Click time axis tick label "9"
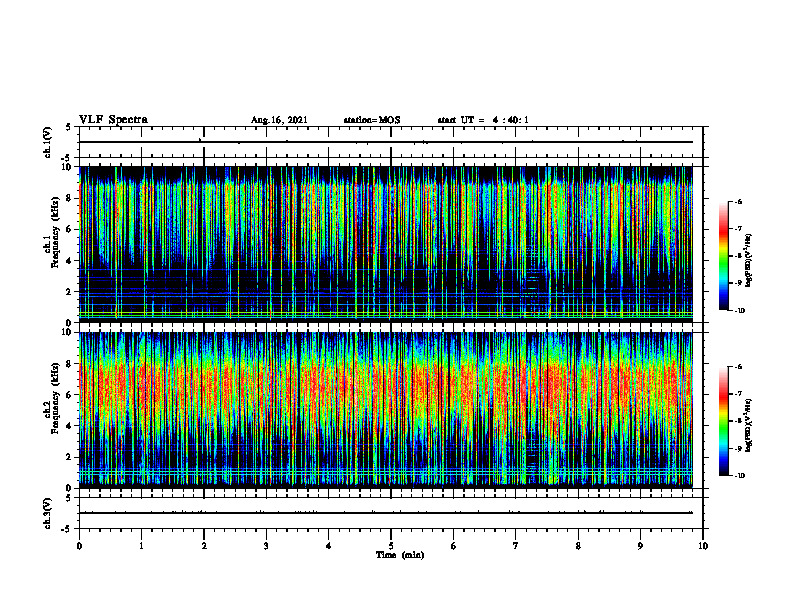Screen dimensions: 792x612 [x=640, y=546]
